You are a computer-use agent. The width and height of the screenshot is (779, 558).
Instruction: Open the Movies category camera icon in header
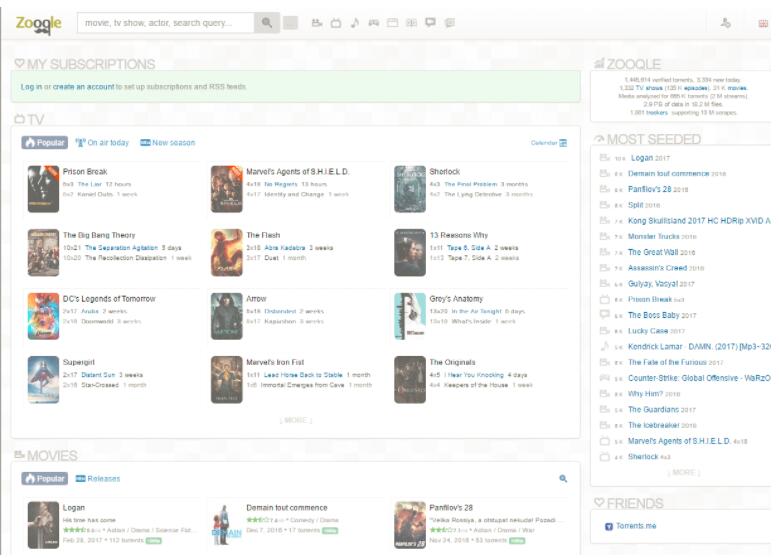[x=317, y=23]
